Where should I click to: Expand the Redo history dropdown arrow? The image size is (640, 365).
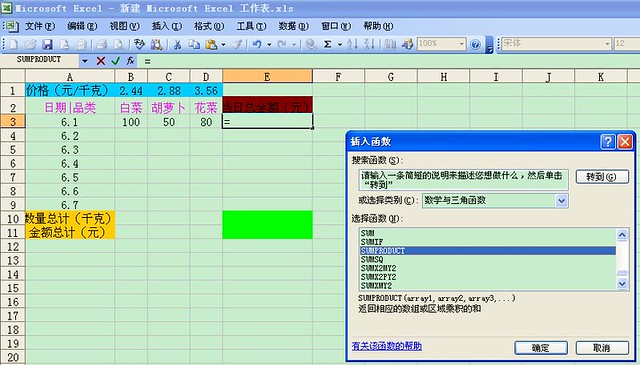click(294, 45)
